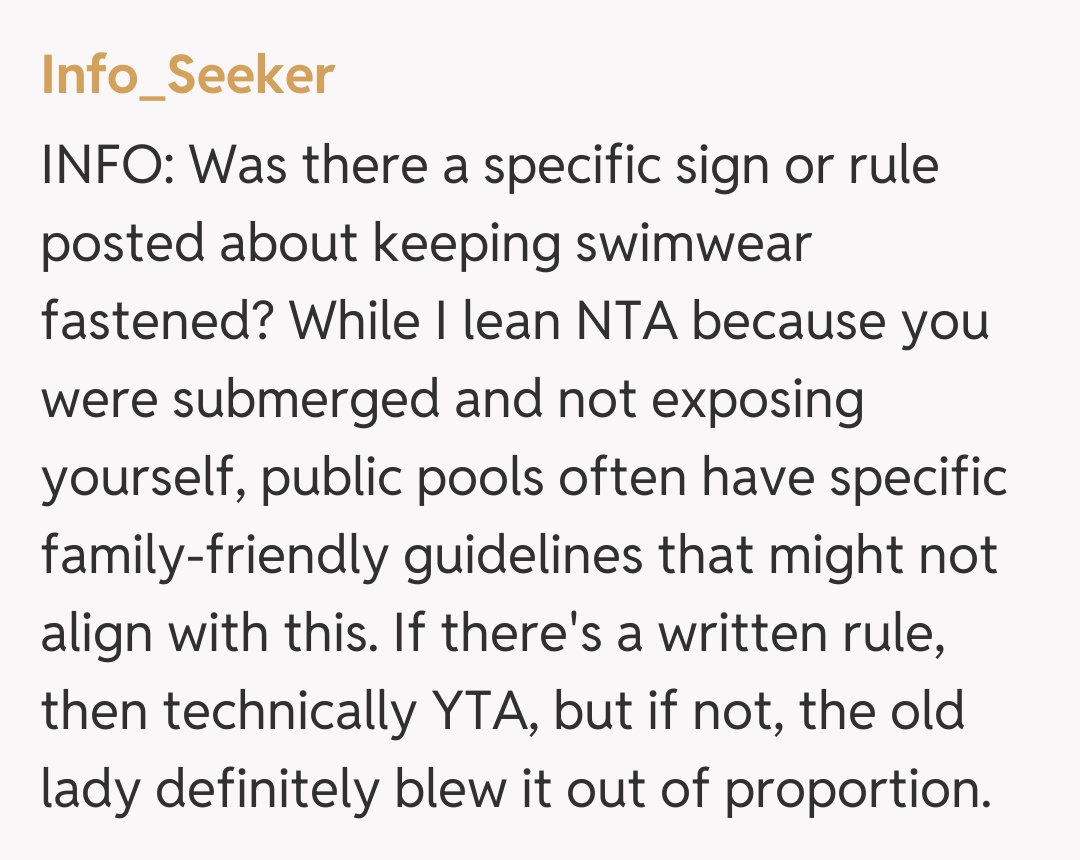Open the Info_Seeker user profile
Image resolution: width=1080 pixels, height=860 pixels.
(187, 75)
